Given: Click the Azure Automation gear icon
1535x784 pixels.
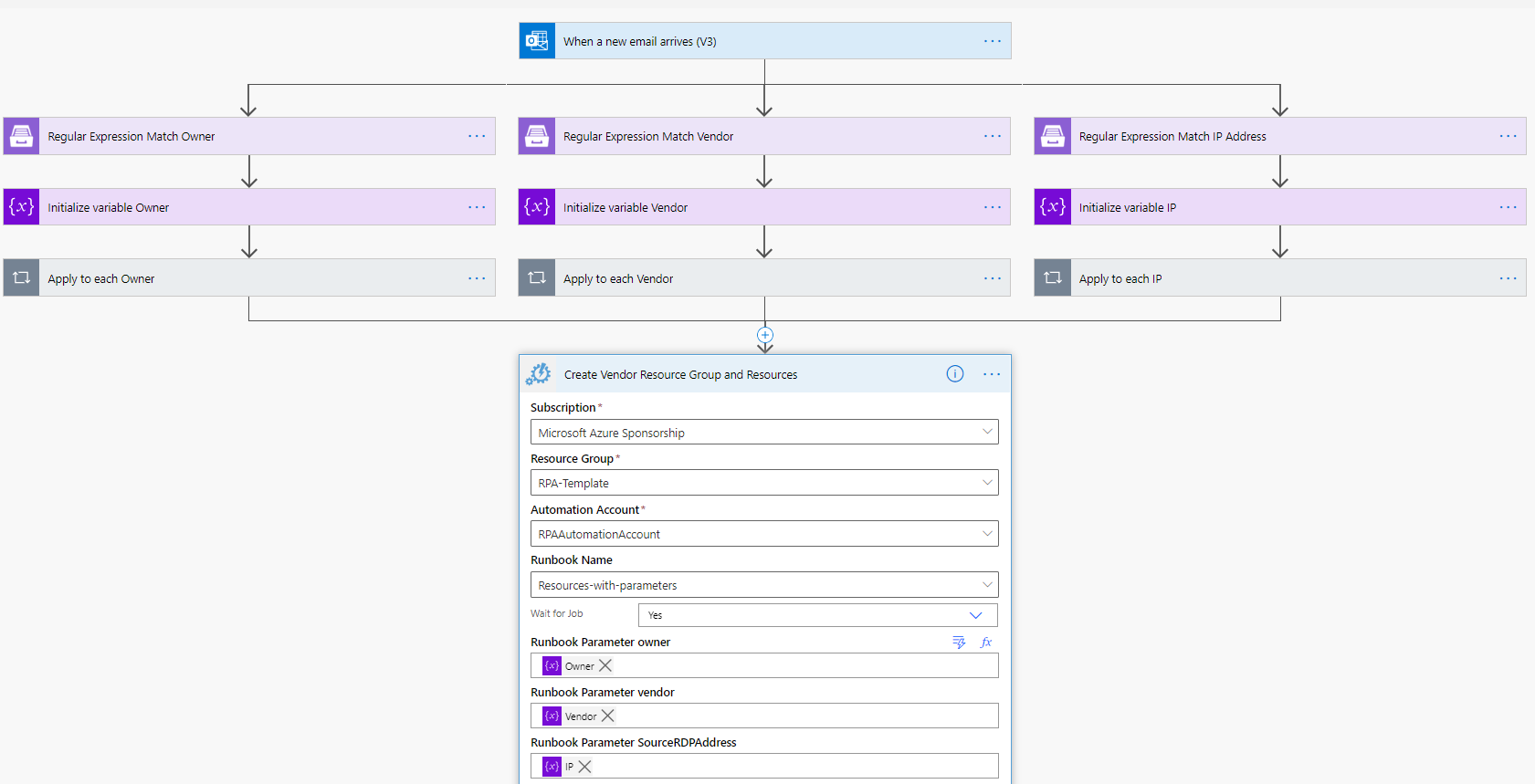Looking at the screenshot, I should point(538,374).
